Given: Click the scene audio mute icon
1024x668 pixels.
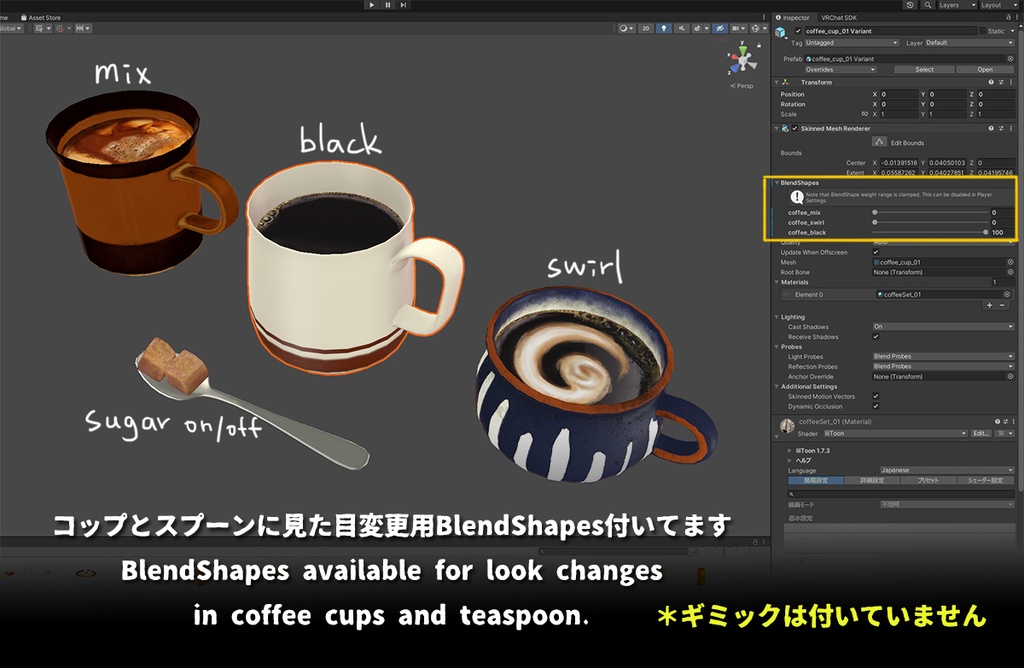Looking at the screenshot, I should coord(682,28).
